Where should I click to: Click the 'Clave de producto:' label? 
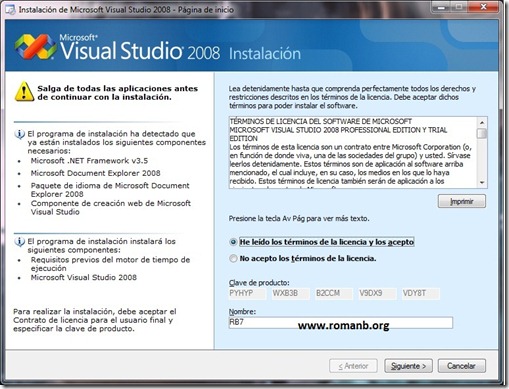pos(259,283)
